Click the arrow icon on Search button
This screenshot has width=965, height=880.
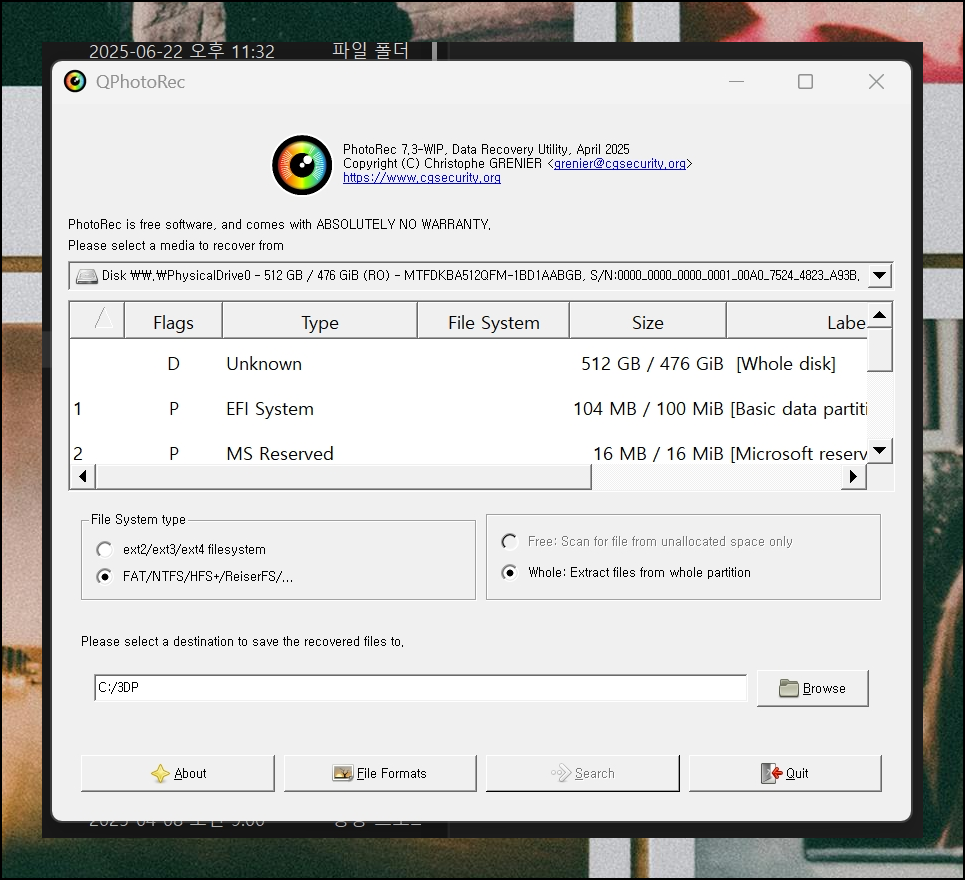point(561,773)
